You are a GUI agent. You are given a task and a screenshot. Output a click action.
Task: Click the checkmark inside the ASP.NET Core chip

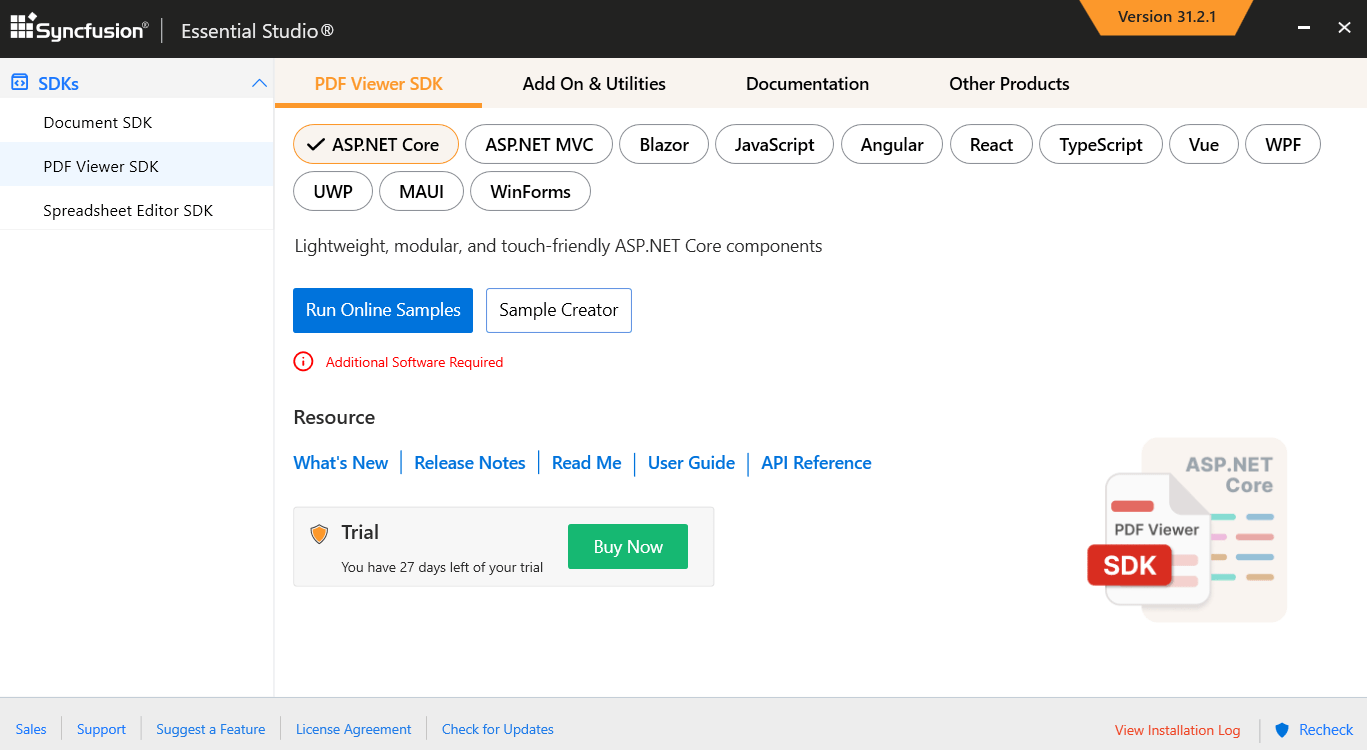tap(316, 144)
